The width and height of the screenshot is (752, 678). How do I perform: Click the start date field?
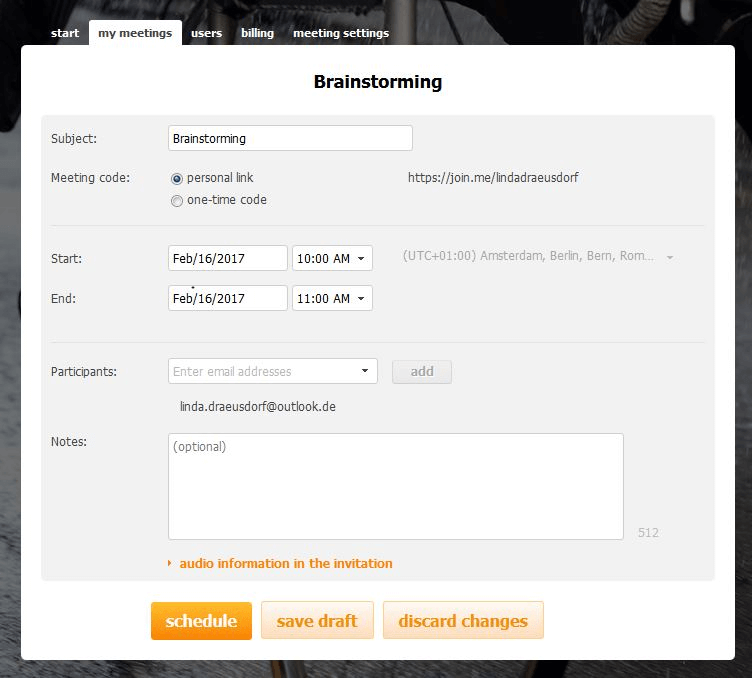[x=228, y=258]
